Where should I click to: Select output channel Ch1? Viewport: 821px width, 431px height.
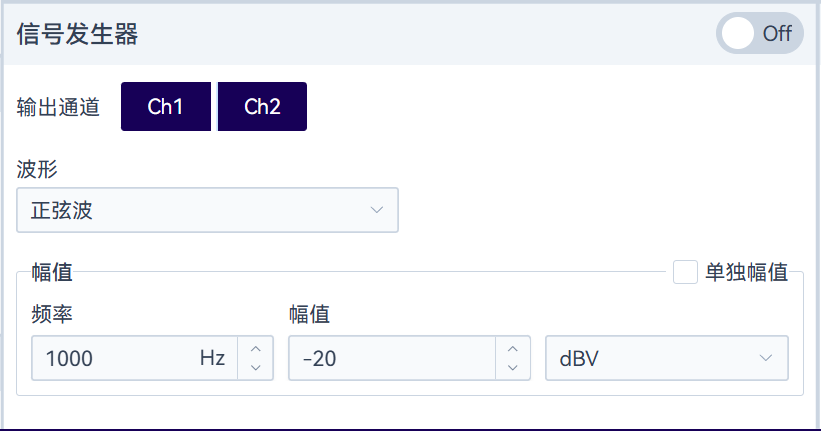pyautogui.click(x=165, y=107)
